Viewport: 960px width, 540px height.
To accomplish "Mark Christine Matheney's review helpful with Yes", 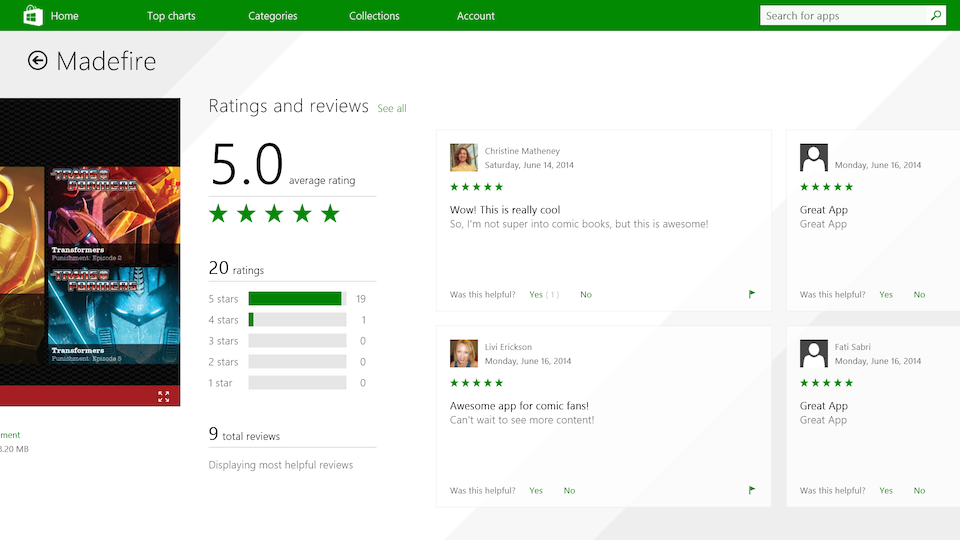I will coord(536,295).
